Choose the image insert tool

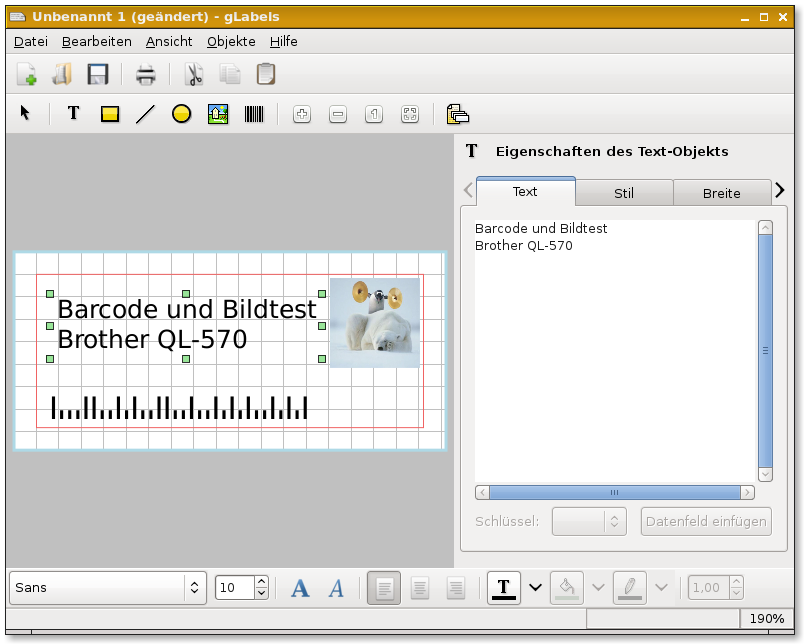tap(218, 114)
